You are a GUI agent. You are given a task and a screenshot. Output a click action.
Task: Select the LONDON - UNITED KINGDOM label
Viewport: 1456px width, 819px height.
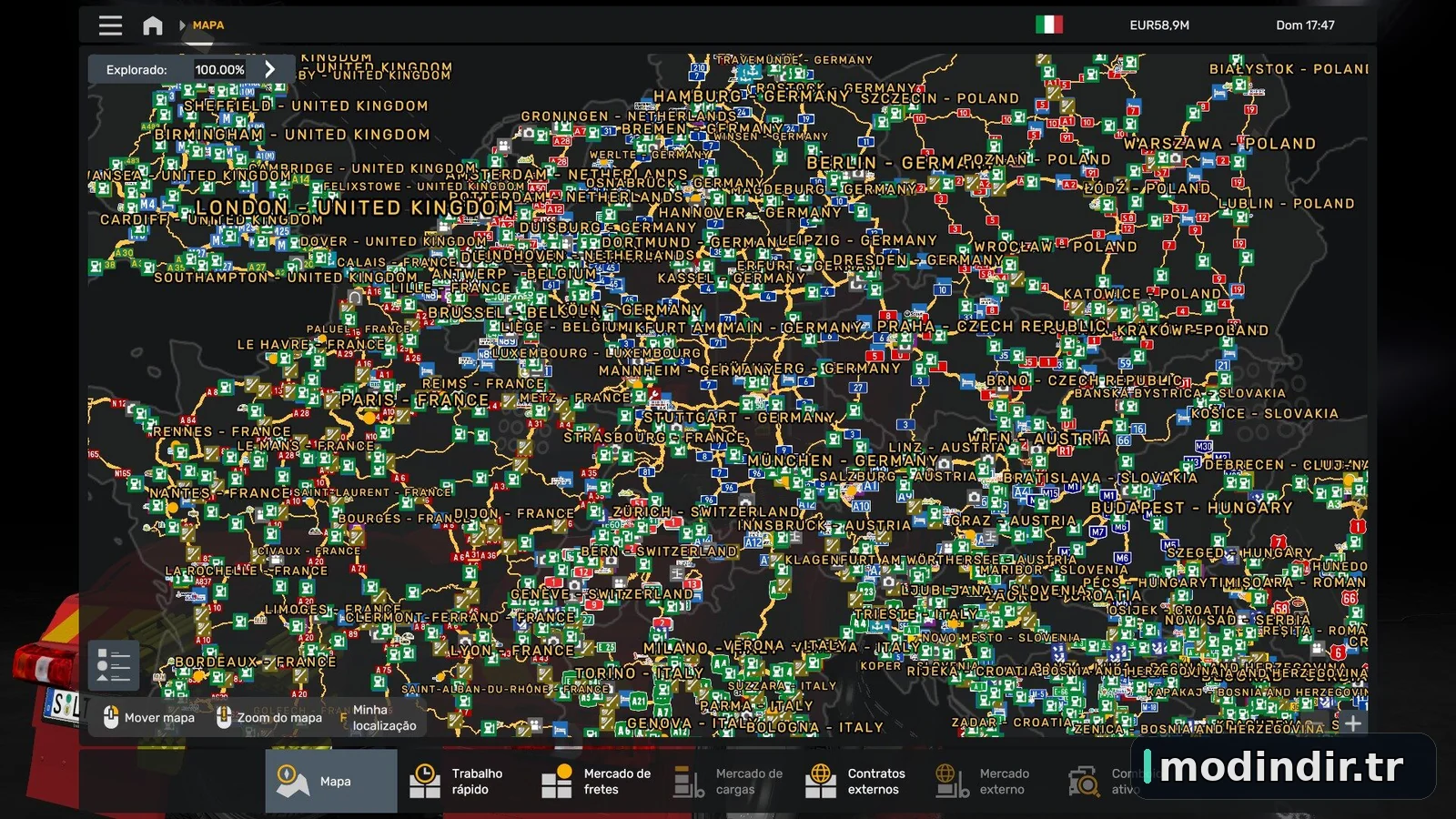coord(355,207)
